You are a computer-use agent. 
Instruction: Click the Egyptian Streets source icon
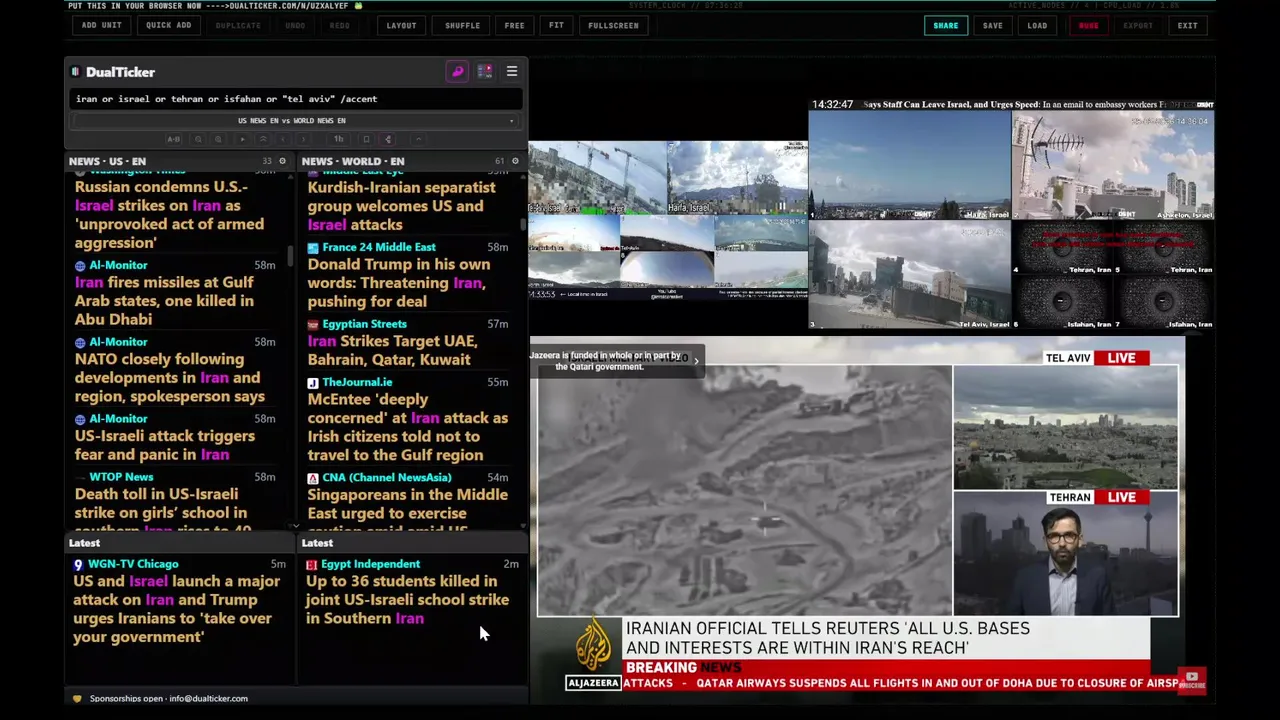click(313, 324)
